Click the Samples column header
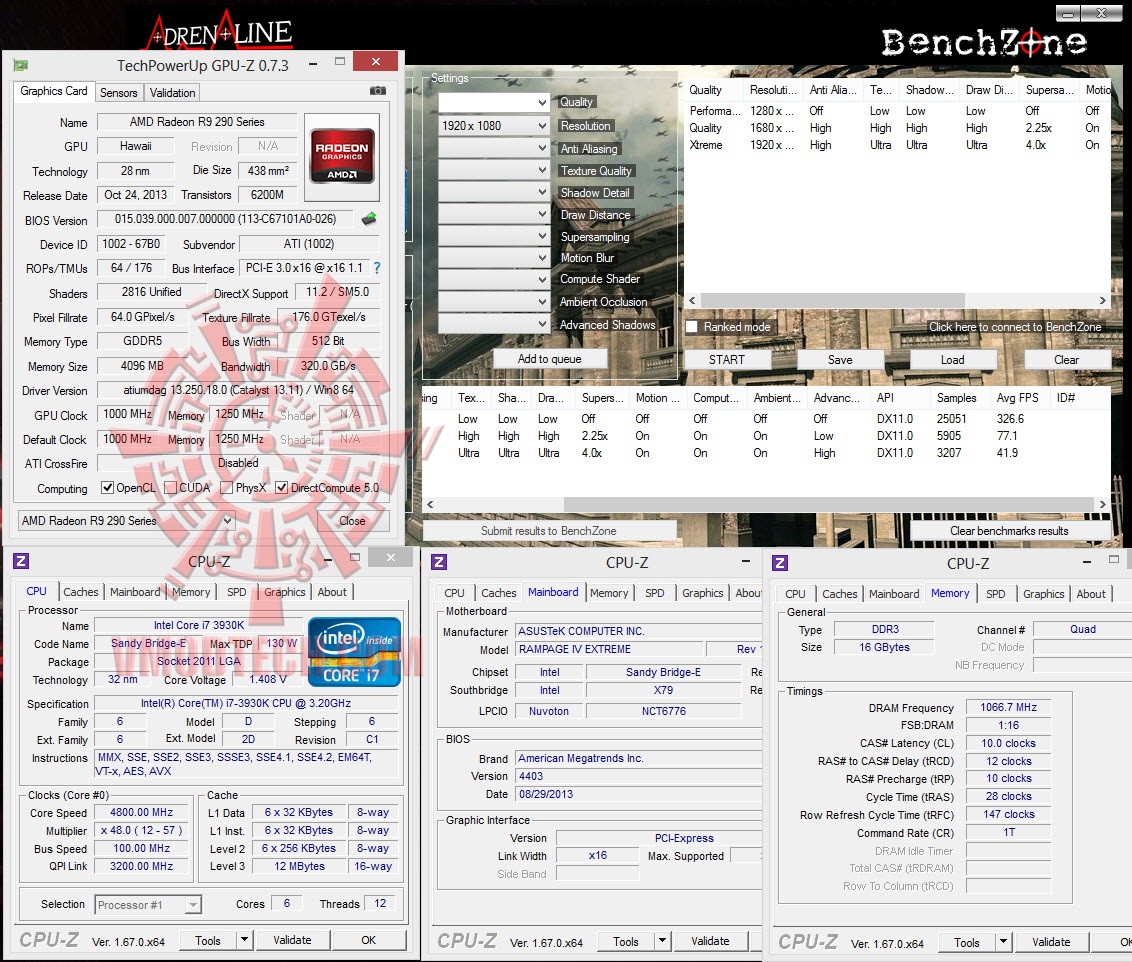1132x962 pixels. 957,398
